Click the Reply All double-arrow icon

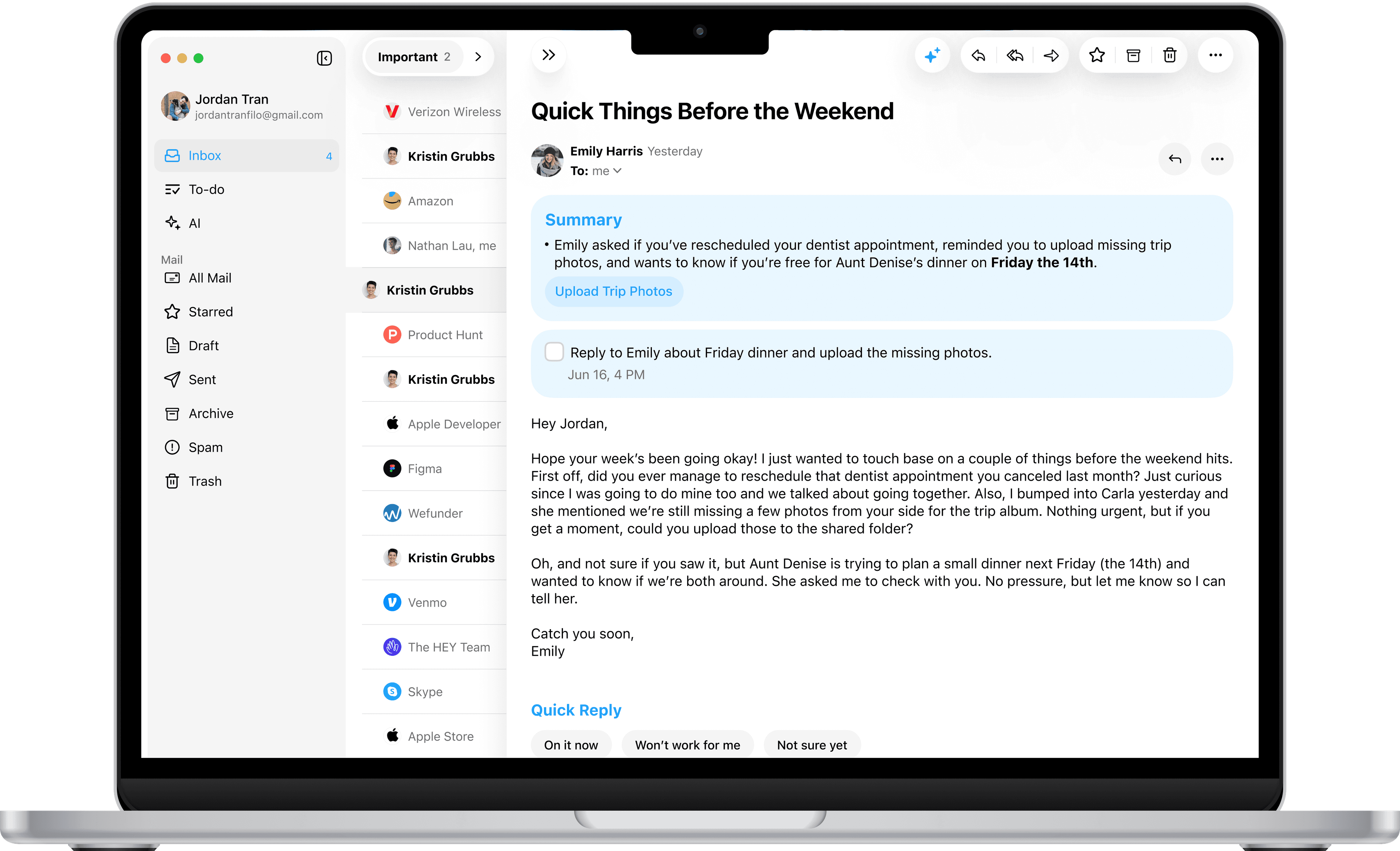pyautogui.click(x=1015, y=56)
